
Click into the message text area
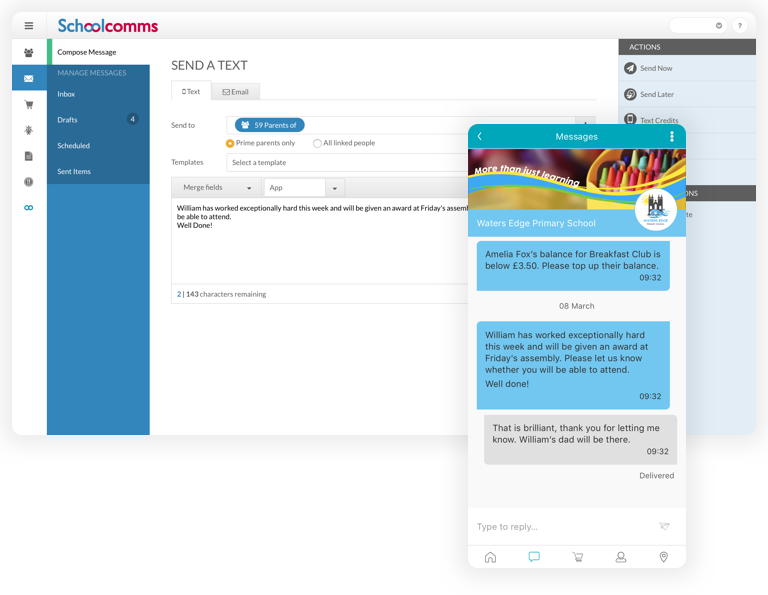pos(320,242)
